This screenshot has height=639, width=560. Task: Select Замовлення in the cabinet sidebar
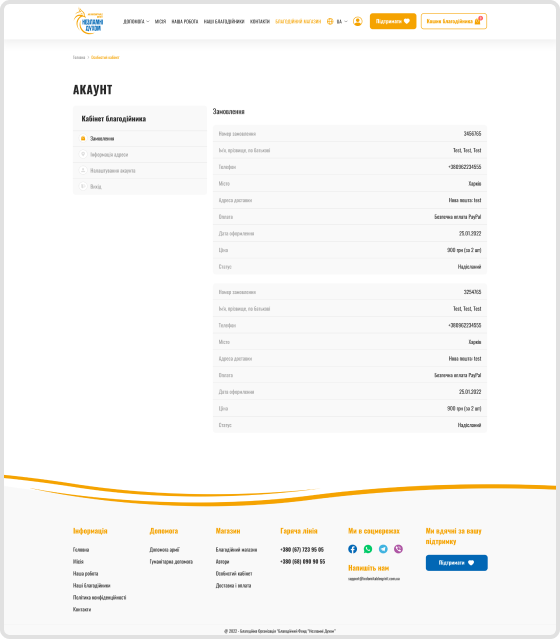click(140, 139)
